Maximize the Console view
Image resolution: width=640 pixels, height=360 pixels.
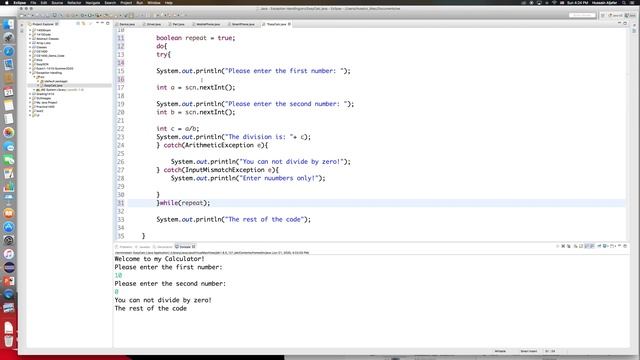(625, 246)
